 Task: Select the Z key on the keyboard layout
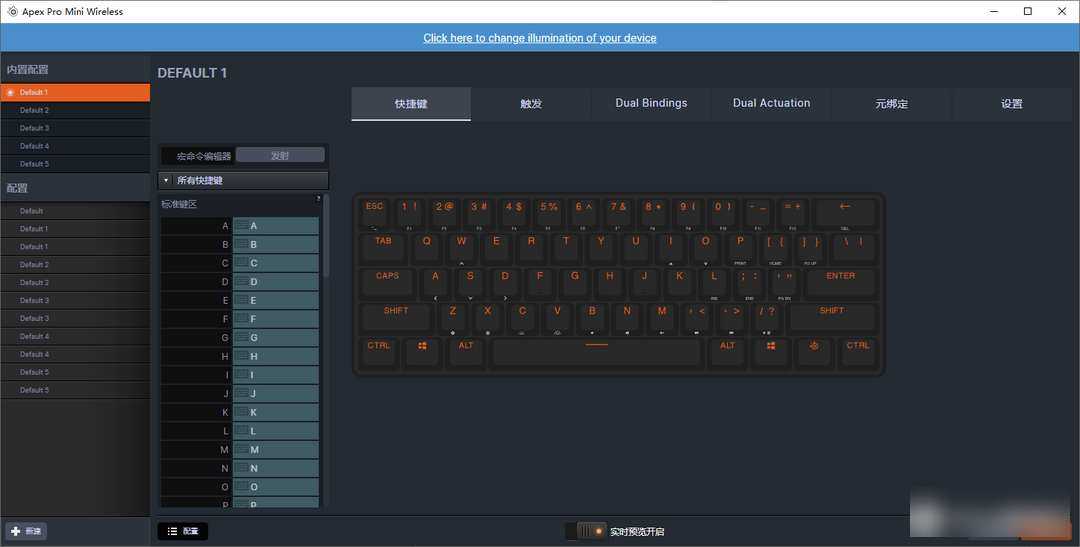453,318
